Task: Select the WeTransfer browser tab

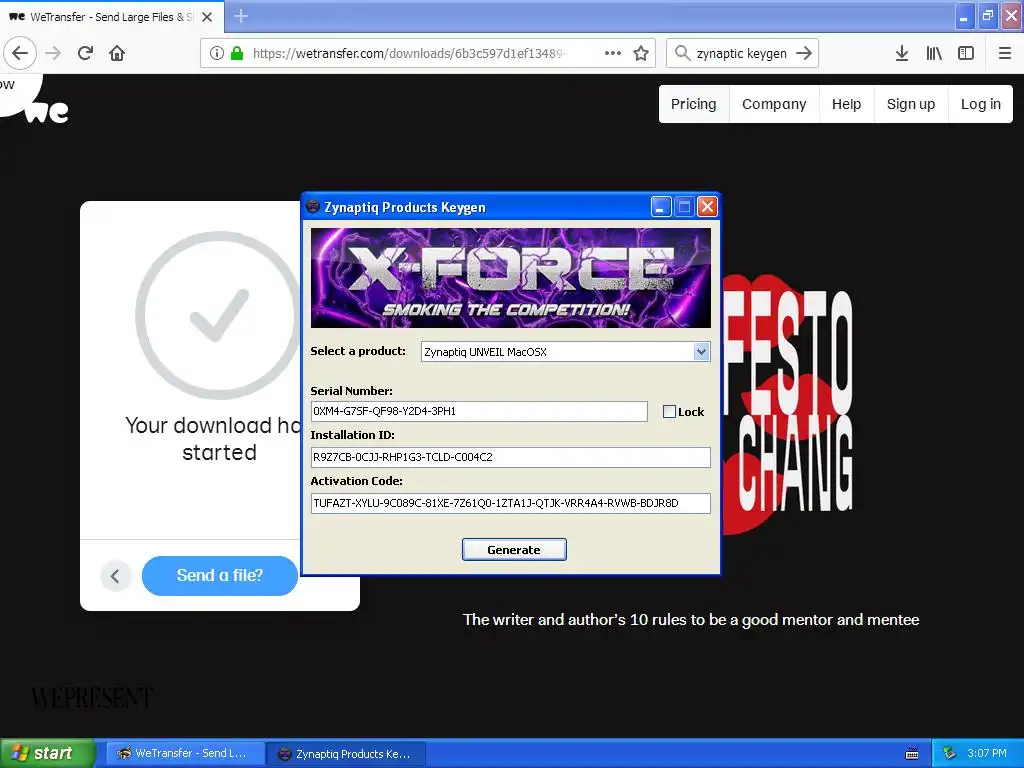Action: coord(111,17)
